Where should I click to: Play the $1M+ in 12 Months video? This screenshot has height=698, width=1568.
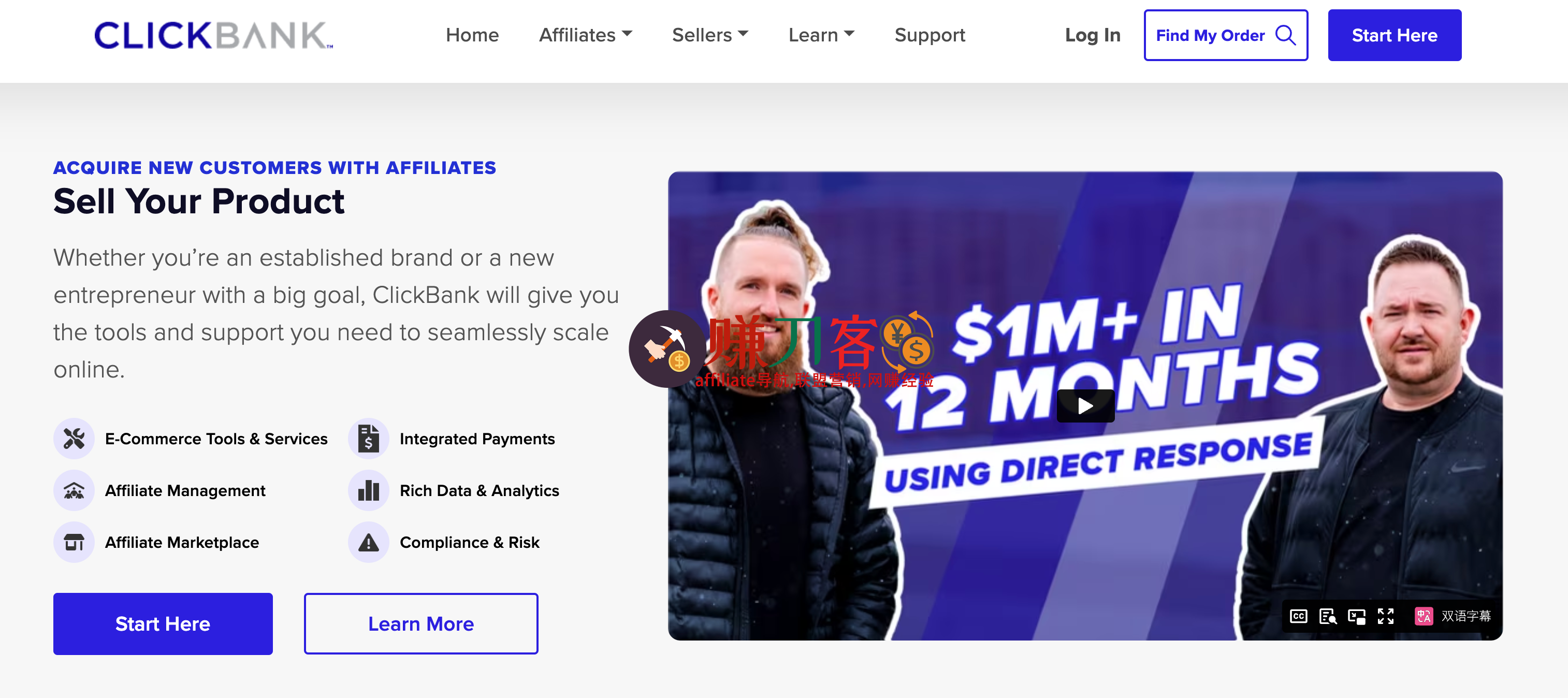(x=1085, y=405)
